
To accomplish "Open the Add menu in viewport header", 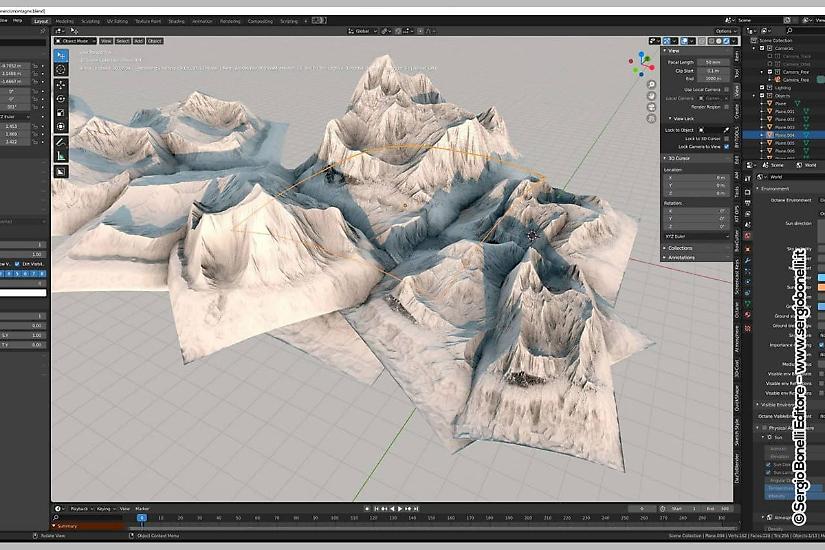I will click(139, 41).
